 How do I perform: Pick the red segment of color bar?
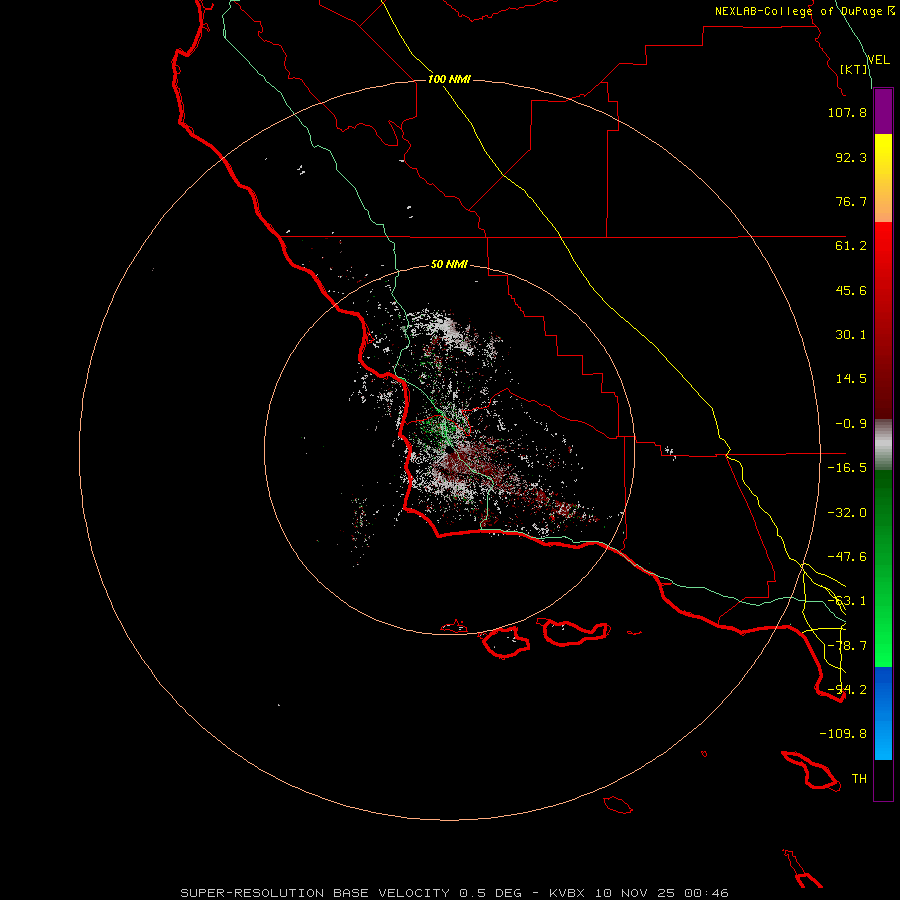(883, 320)
